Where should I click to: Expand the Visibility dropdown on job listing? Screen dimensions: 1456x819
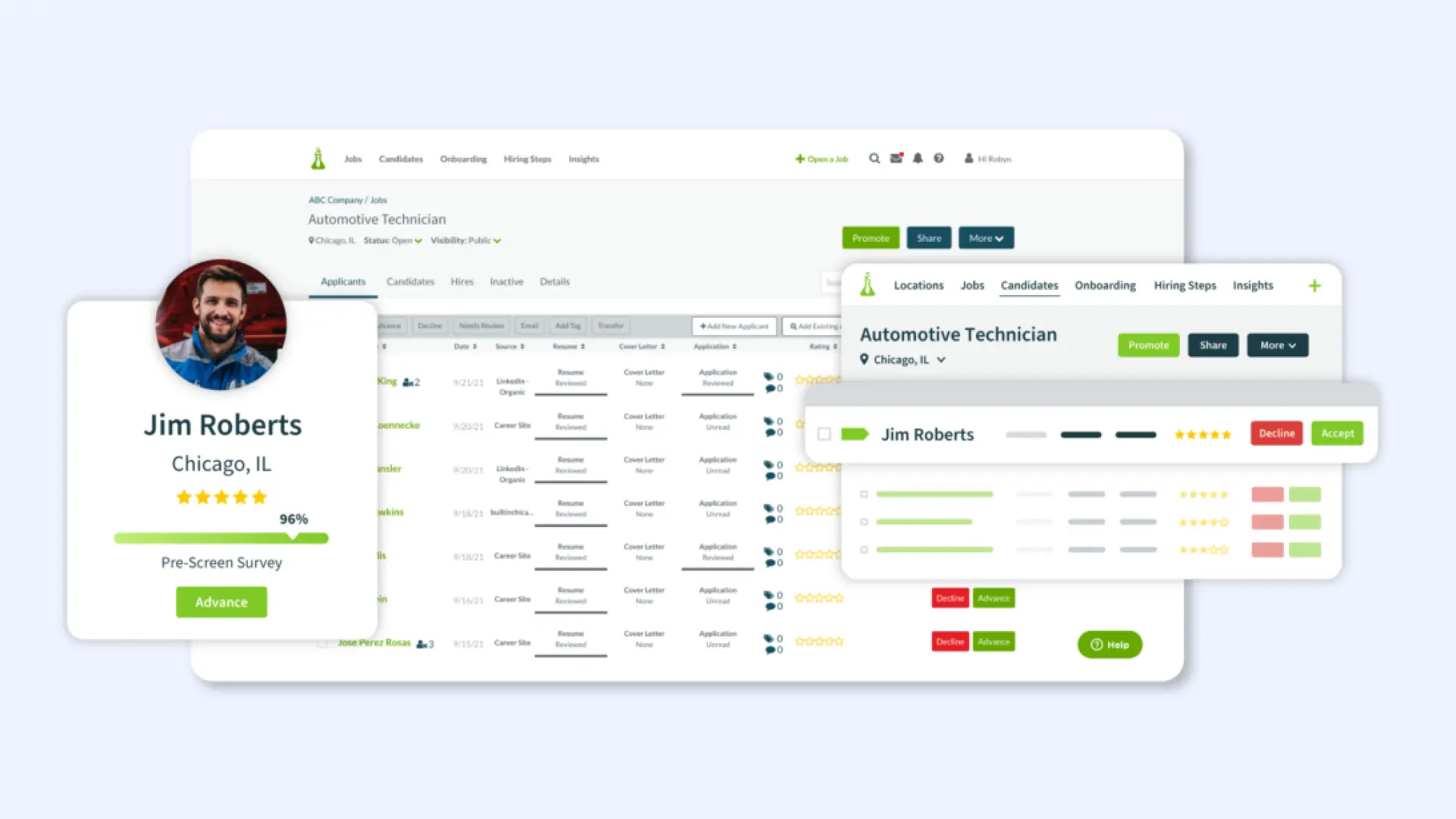(497, 240)
